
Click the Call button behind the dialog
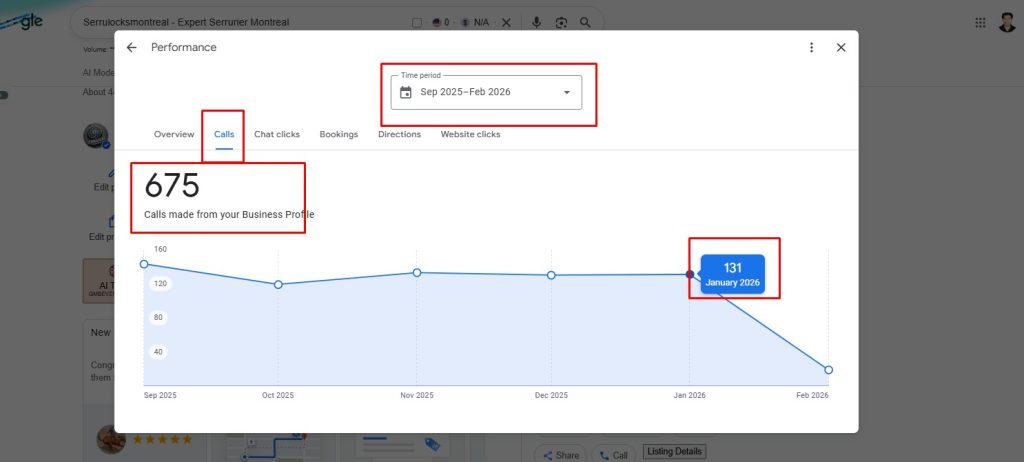(x=614, y=455)
